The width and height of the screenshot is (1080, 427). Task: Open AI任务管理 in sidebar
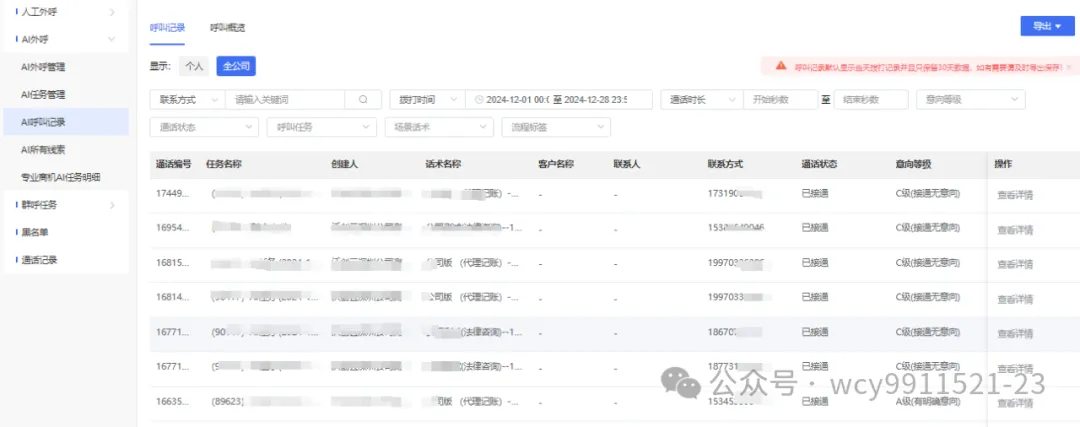[43, 94]
